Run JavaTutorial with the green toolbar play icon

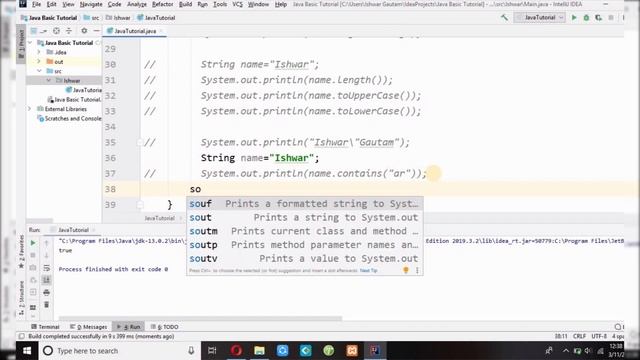point(574,18)
